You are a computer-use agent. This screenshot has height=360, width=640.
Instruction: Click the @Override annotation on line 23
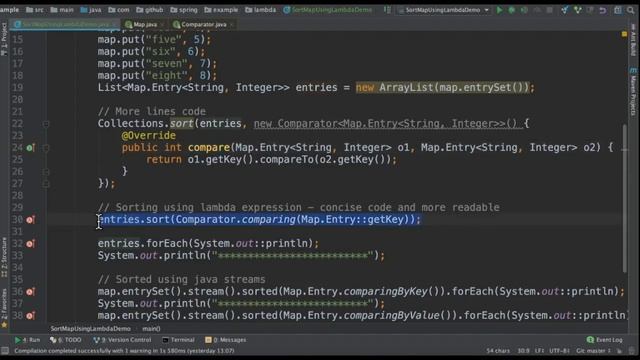[149, 136]
